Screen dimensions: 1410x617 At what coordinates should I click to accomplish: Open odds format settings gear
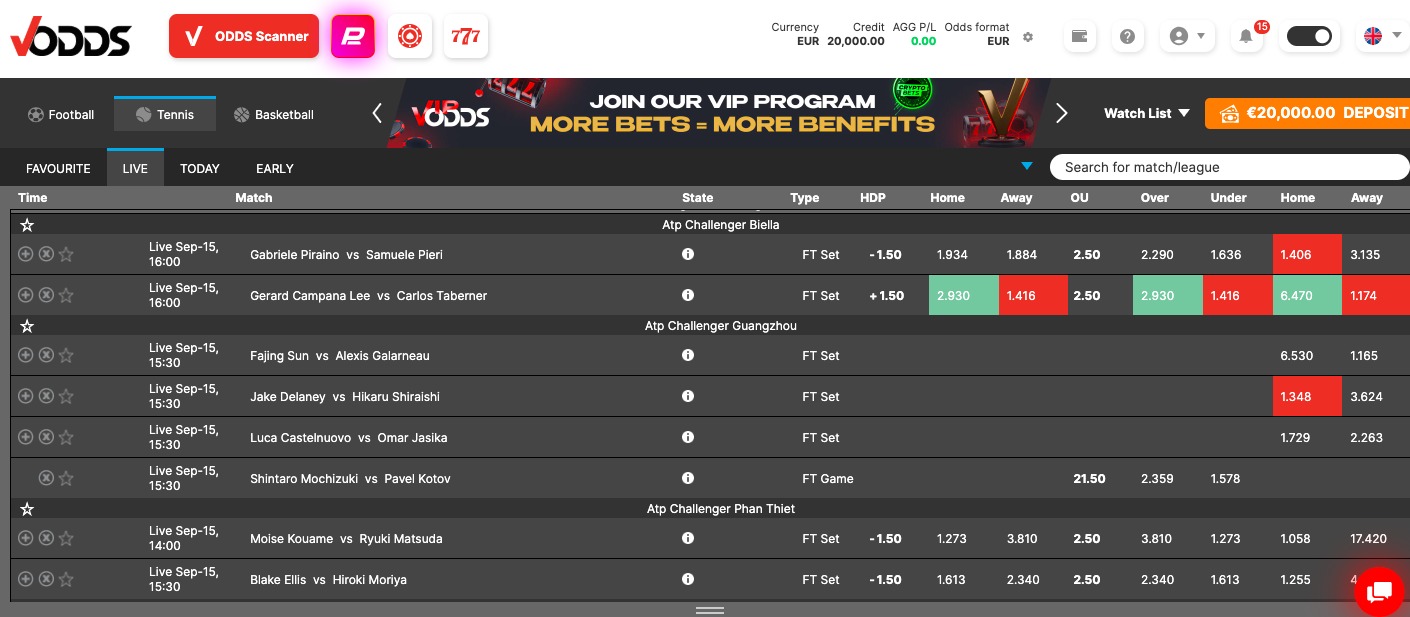(x=1028, y=37)
